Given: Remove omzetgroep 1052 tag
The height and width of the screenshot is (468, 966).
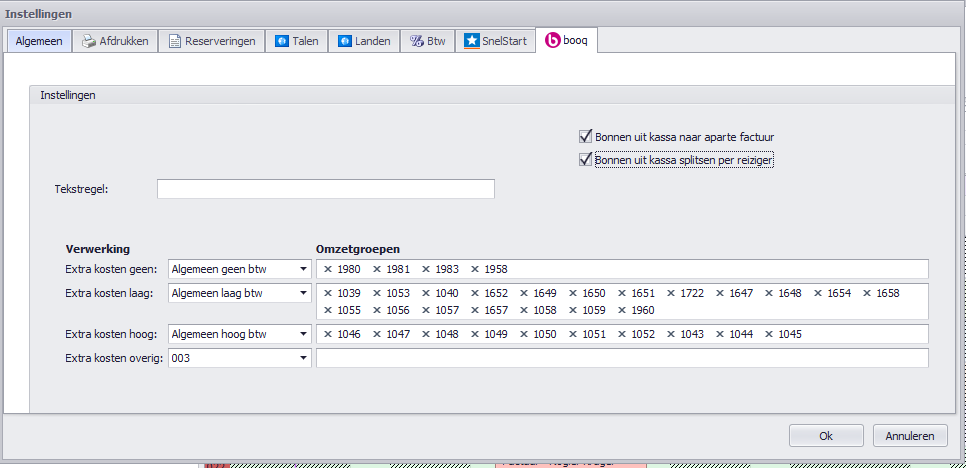Looking at the screenshot, I should click(623, 334).
